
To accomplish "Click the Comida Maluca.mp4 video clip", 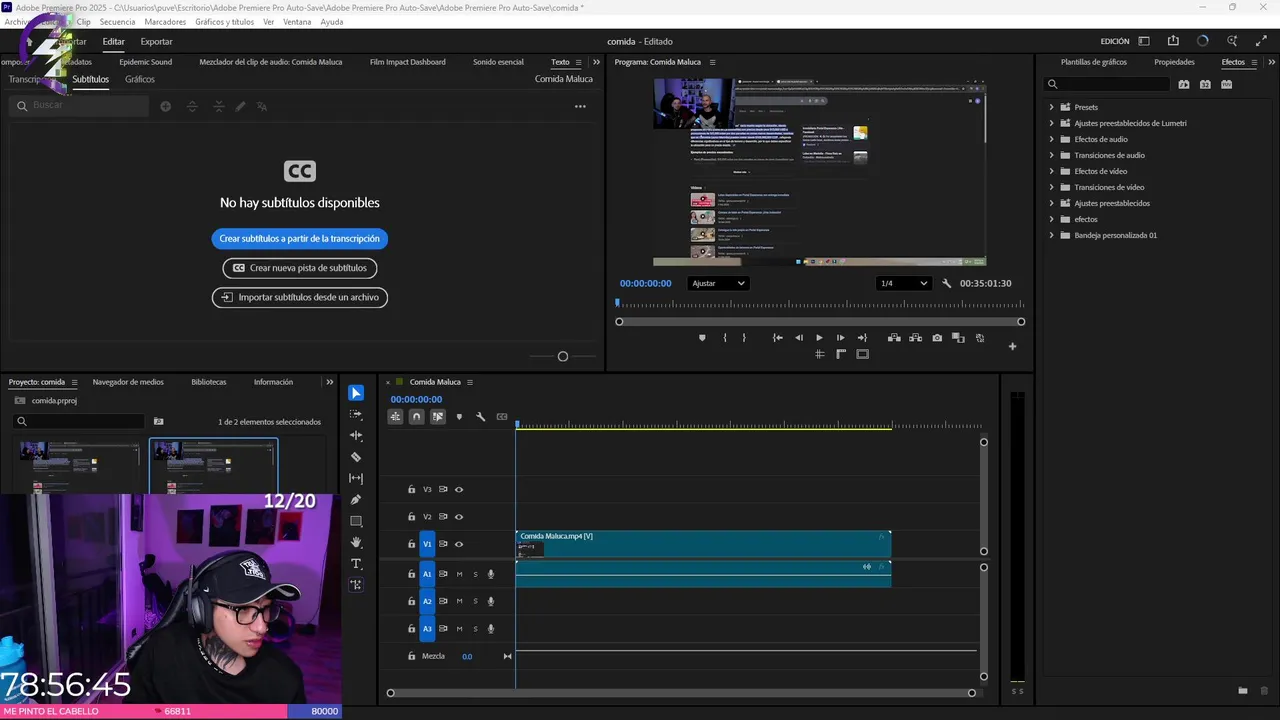I will (703, 544).
